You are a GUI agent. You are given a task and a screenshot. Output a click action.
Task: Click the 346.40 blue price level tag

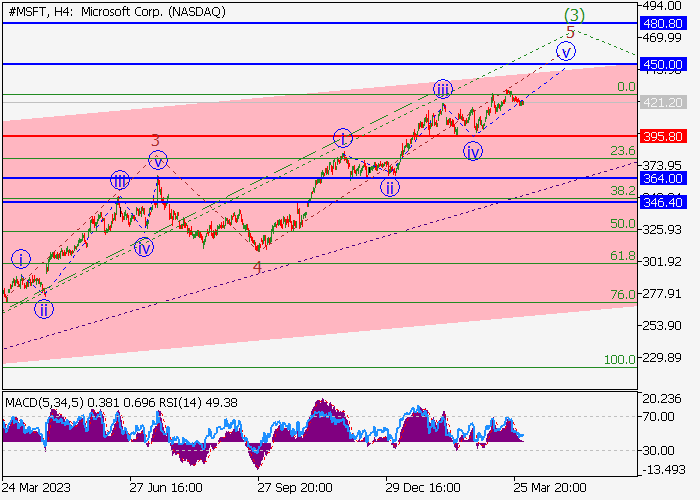pyautogui.click(x=663, y=202)
